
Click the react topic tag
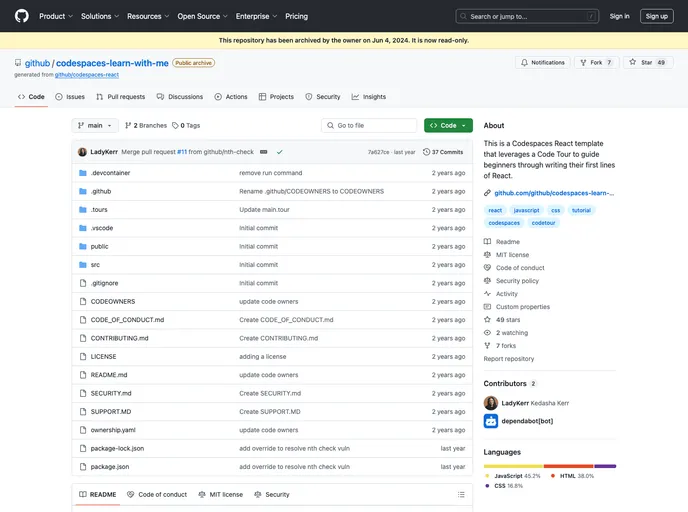point(495,210)
